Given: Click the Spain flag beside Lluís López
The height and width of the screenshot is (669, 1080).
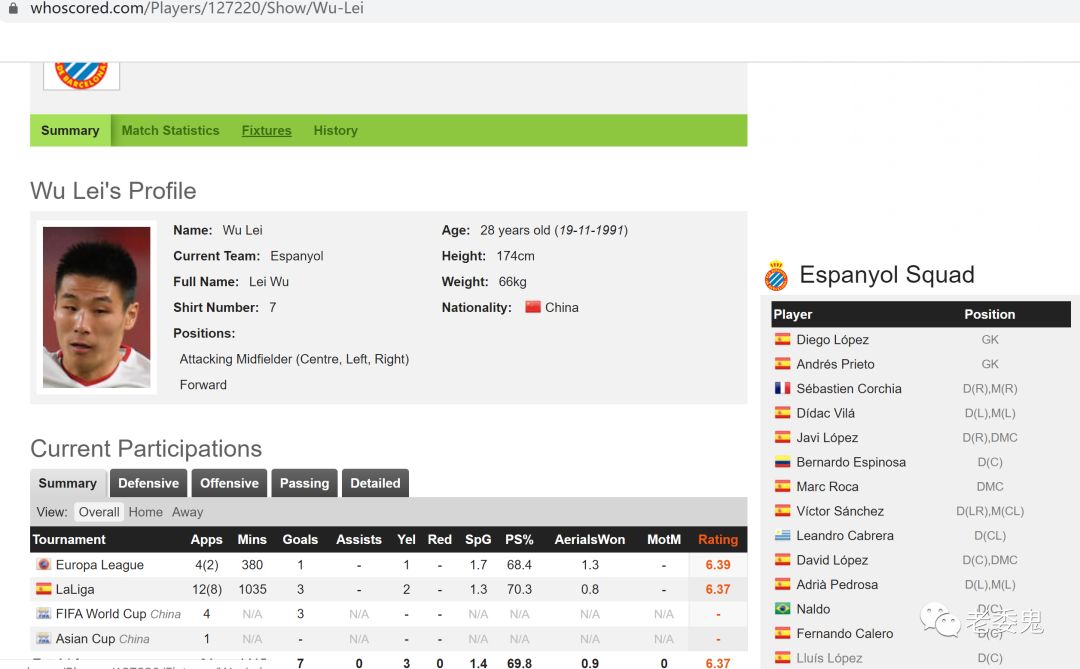Looking at the screenshot, I should click(782, 657).
